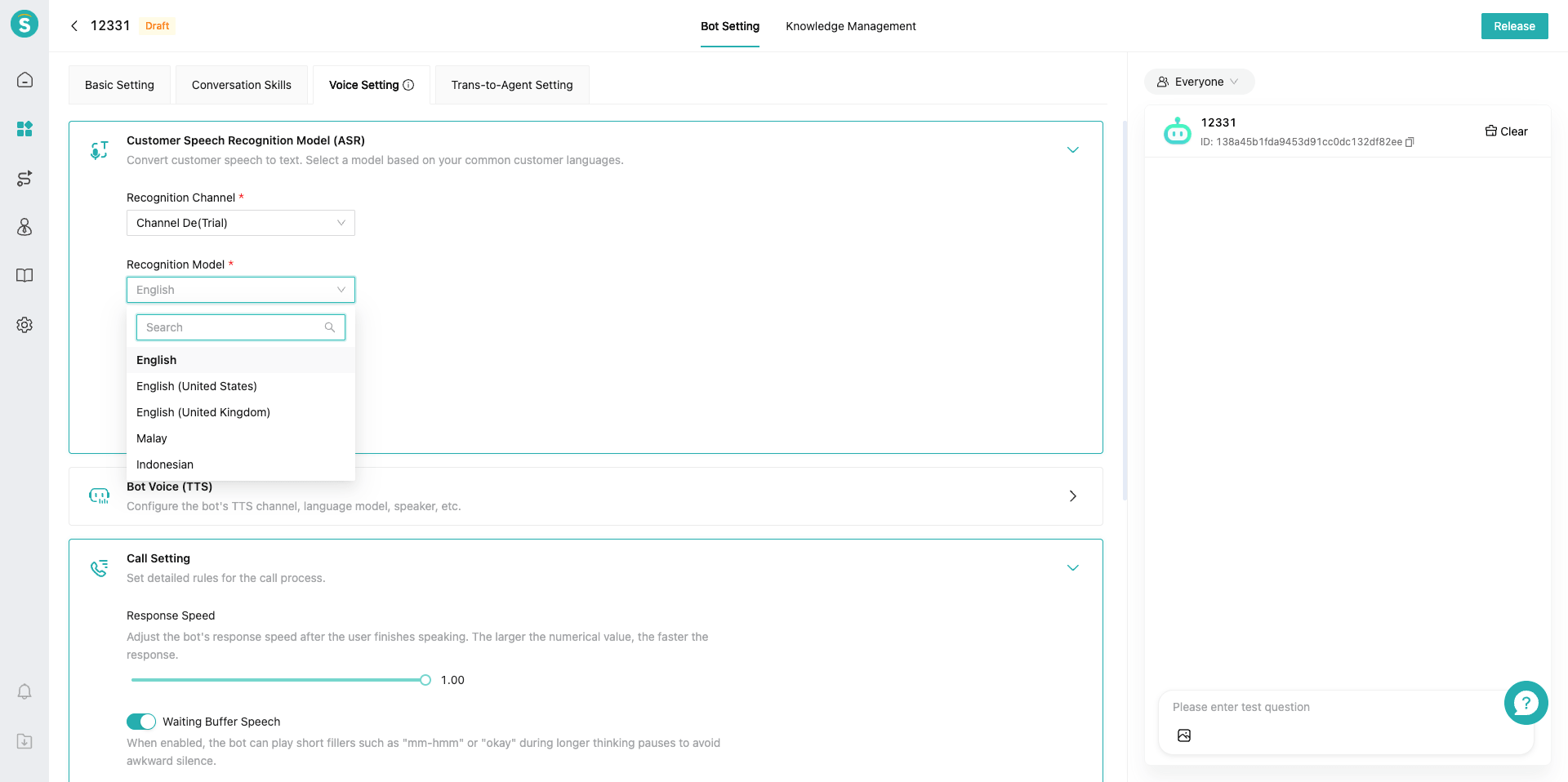Image resolution: width=1568 pixels, height=782 pixels.
Task: Open the notifications bell icon
Action: click(24, 692)
